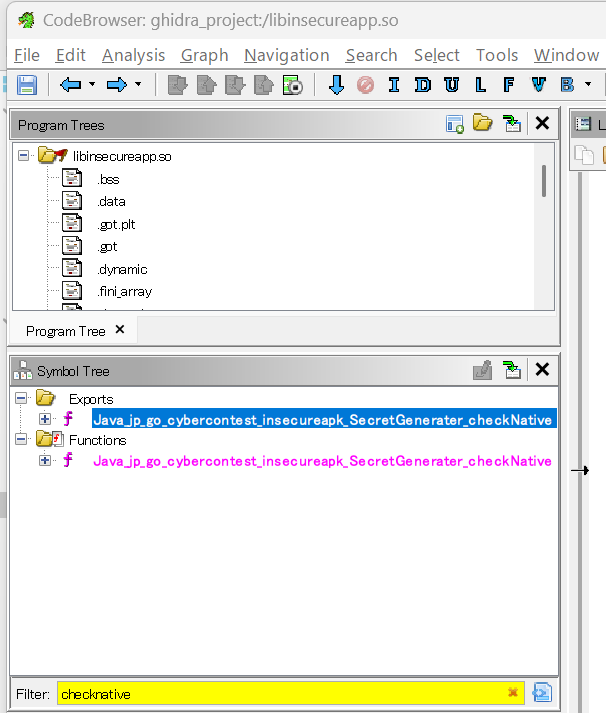Select the Exports folder

[91, 399]
